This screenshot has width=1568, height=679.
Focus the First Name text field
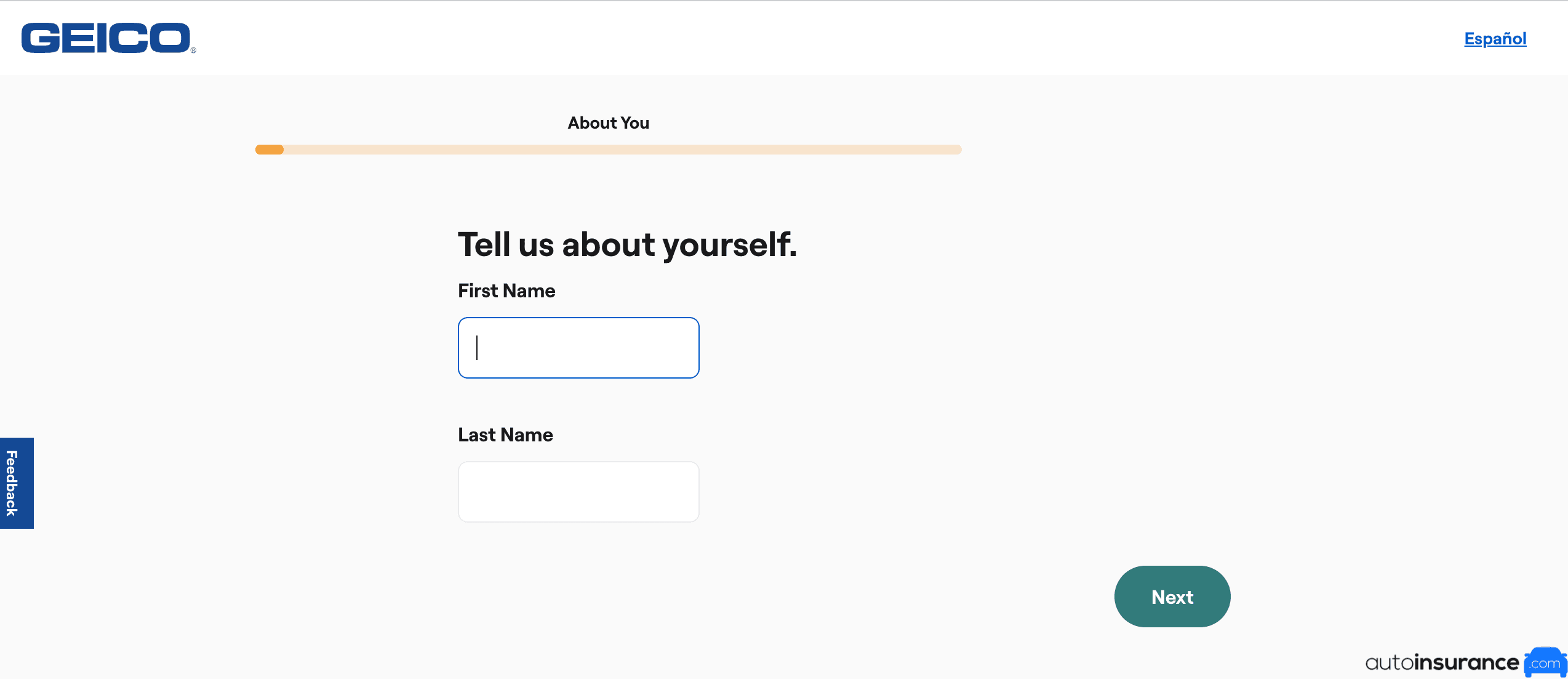click(578, 348)
